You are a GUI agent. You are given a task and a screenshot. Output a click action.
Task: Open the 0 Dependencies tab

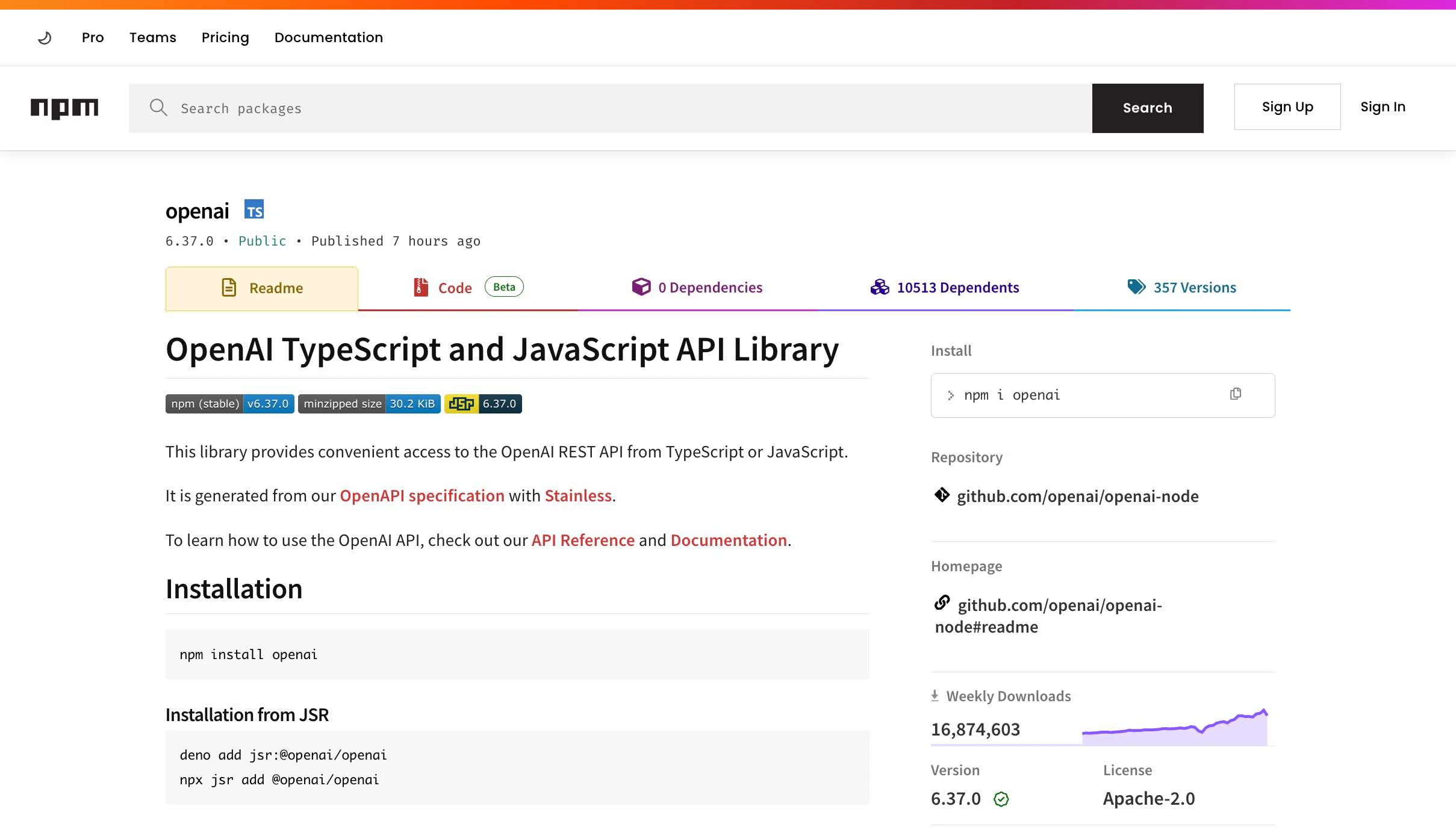[697, 288]
